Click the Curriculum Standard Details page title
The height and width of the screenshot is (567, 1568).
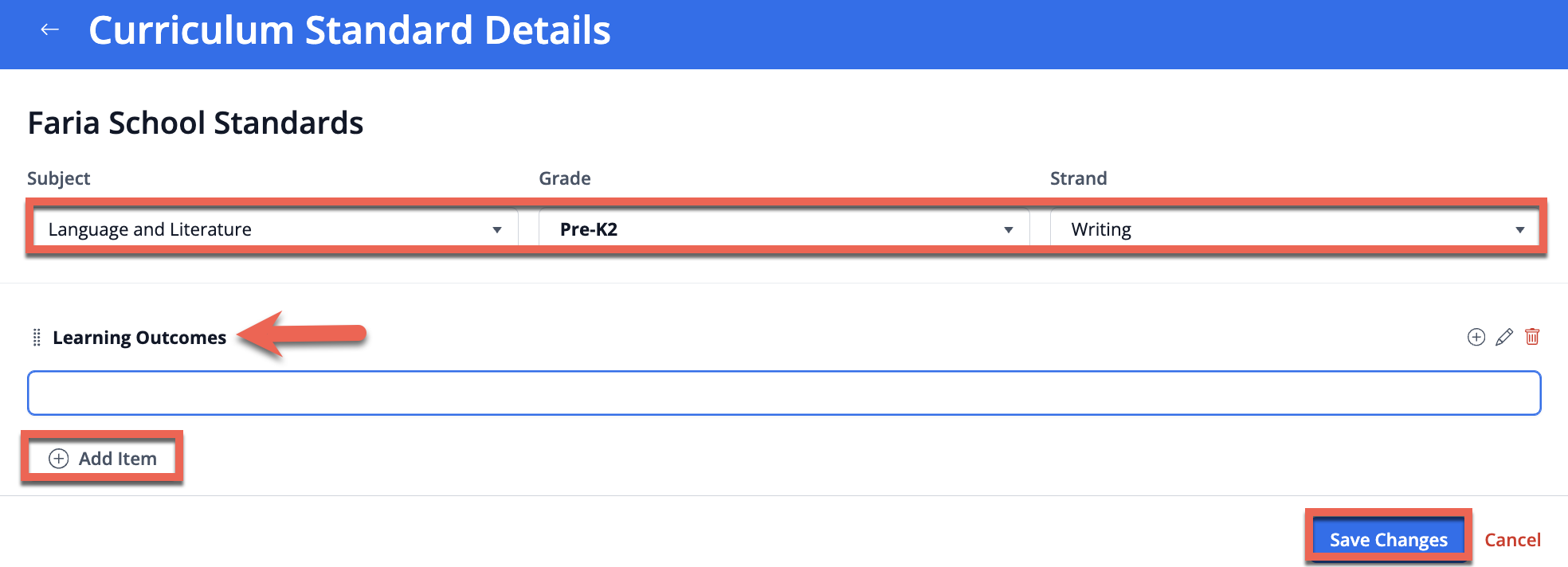[x=349, y=30]
